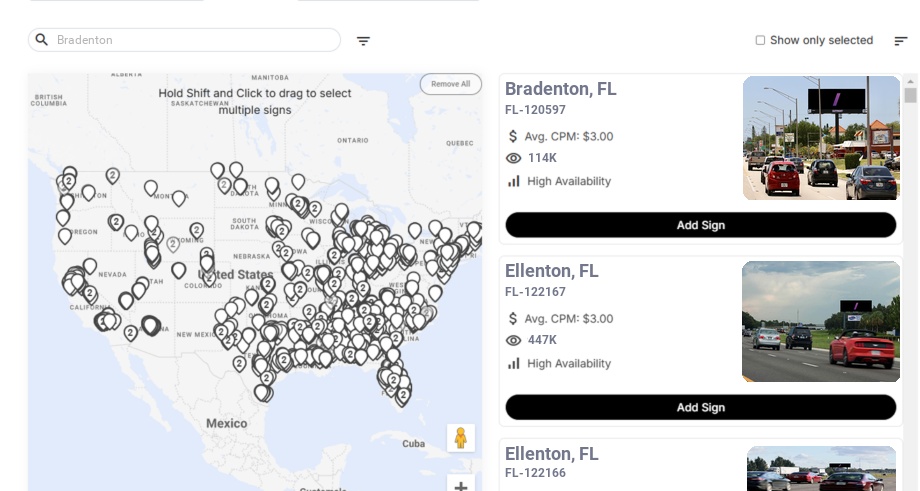Open the Bradenton, FL billboard photo
This screenshot has height=491, width=920.
(821, 138)
